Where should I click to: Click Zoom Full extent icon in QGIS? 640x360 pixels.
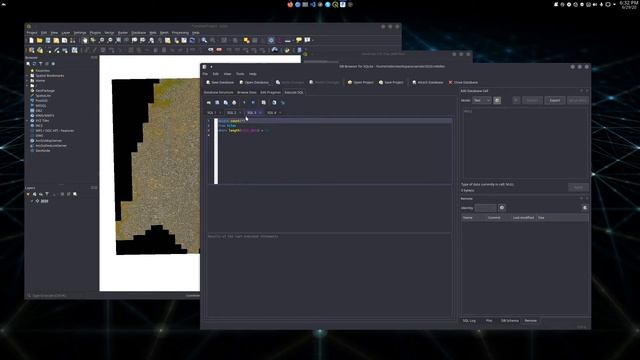118,40
